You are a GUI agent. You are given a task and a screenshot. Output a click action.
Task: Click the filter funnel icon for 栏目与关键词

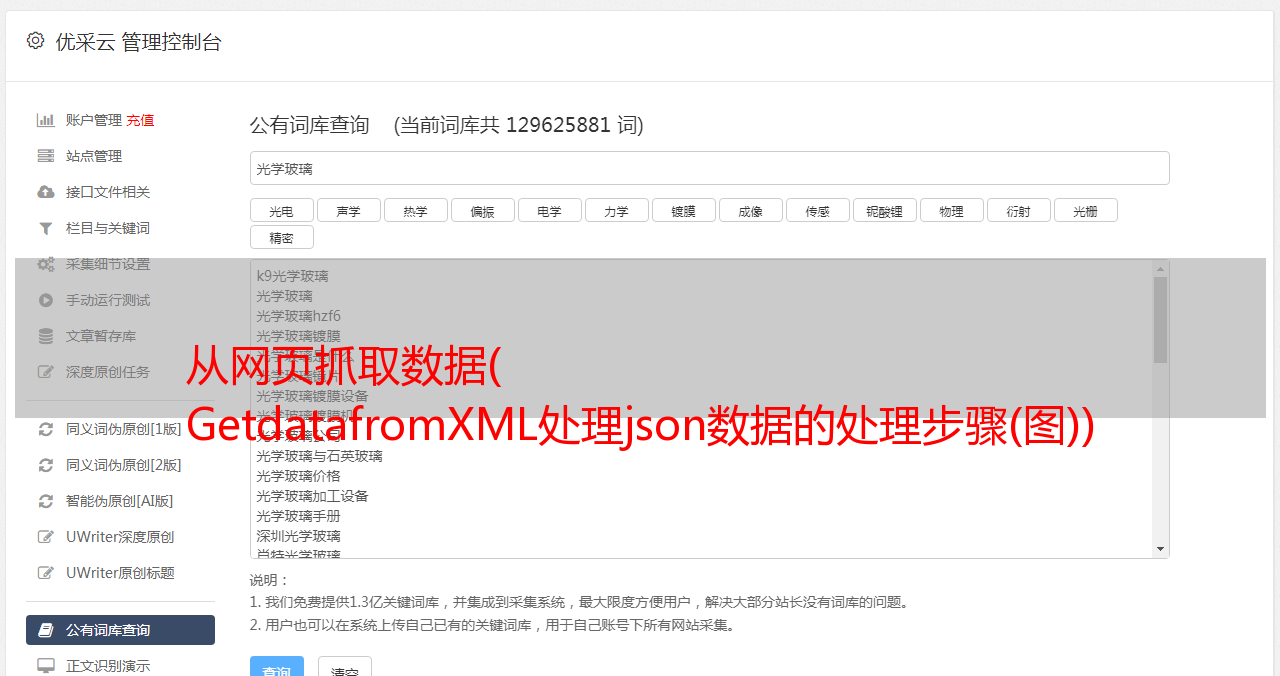click(45, 228)
